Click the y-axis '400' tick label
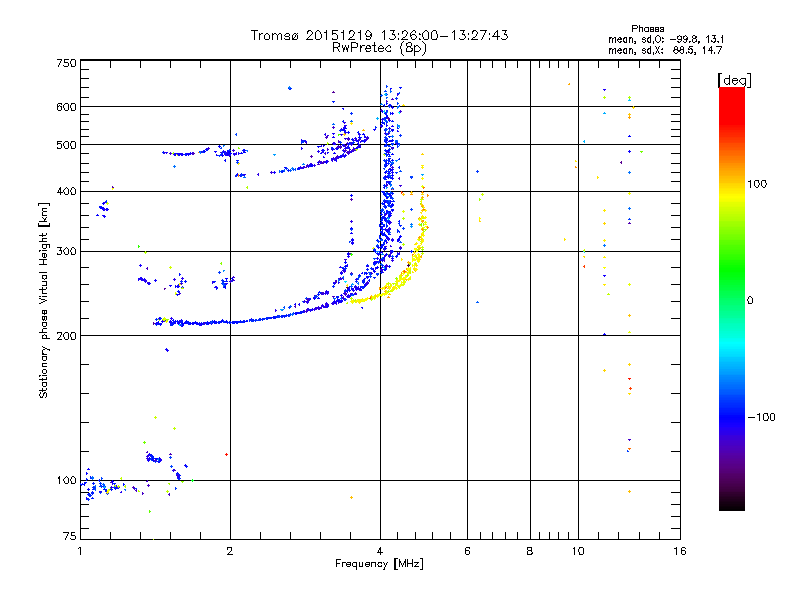Screen dimensions: 800x600 coord(66,191)
